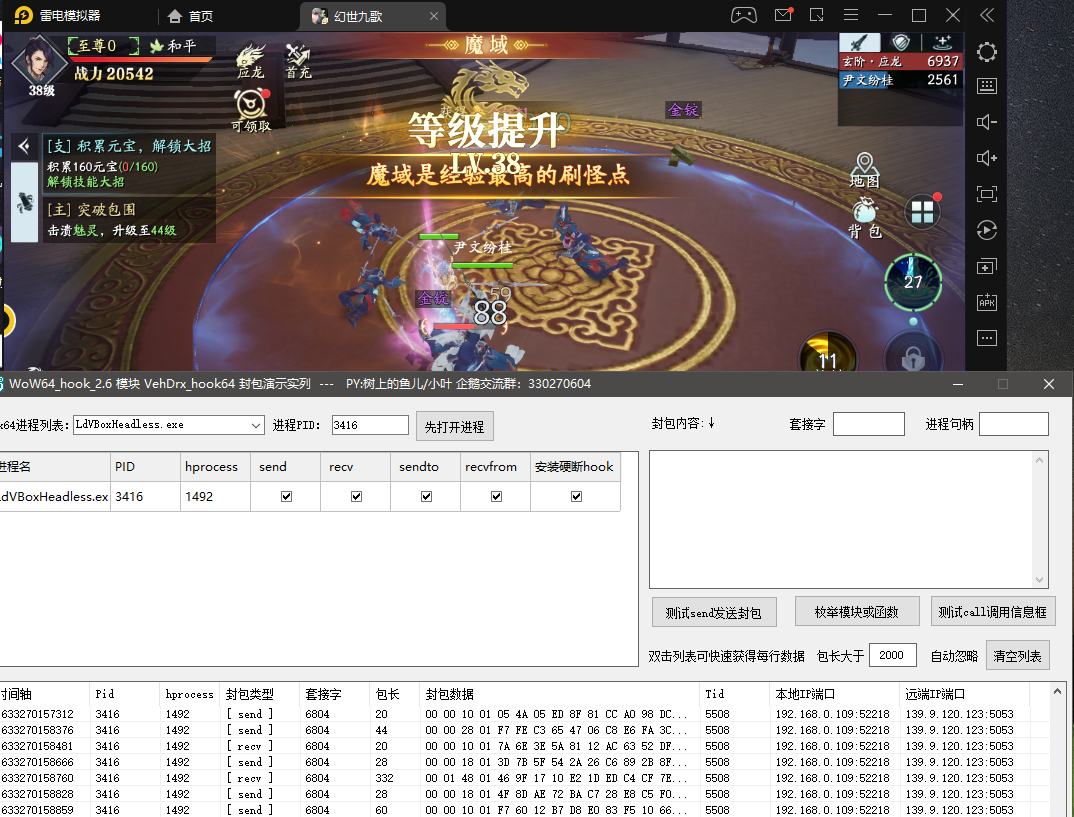The image size is (1074, 817).
Task: Toggle fullscreen using the sidebar icon
Action: point(987,194)
